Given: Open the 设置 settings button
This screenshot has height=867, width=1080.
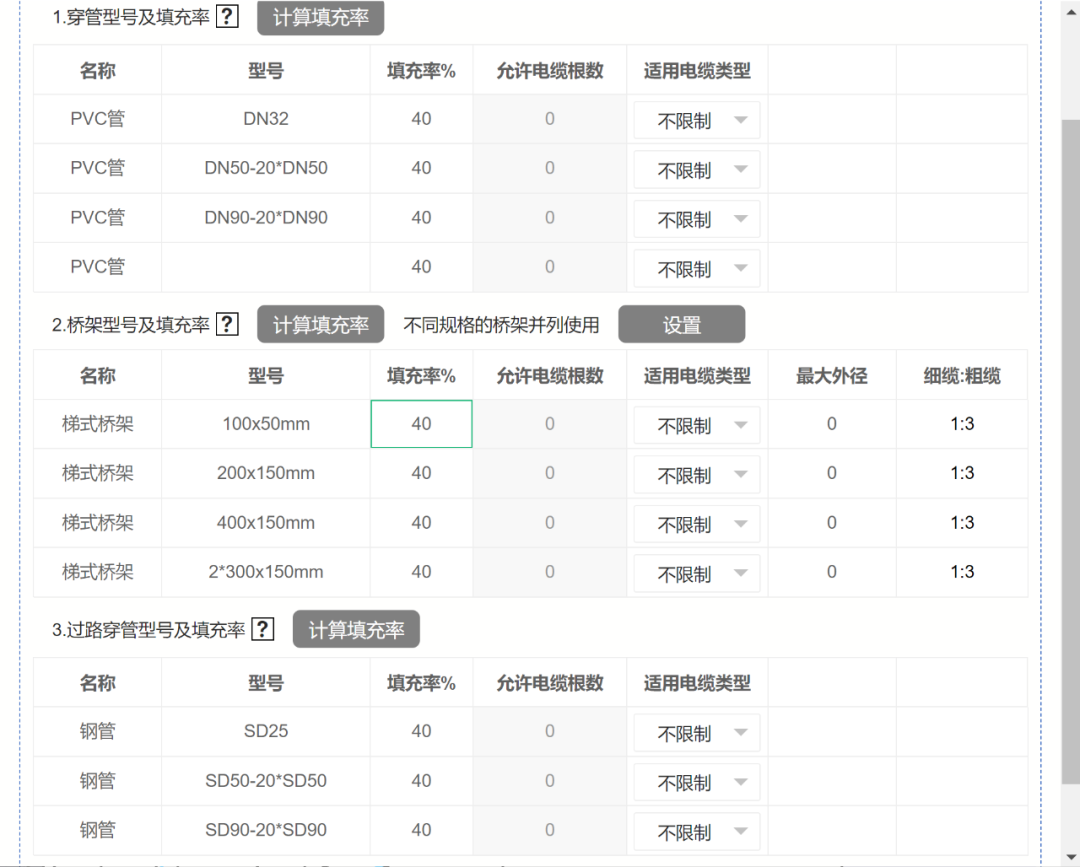Looking at the screenshot, I should click(681, 324).
